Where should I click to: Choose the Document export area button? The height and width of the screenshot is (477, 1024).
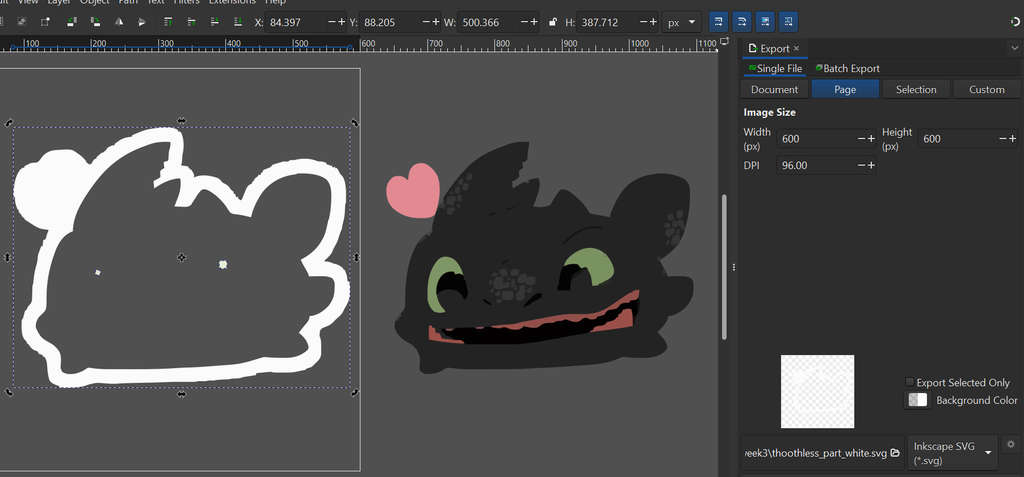point(774,89)
